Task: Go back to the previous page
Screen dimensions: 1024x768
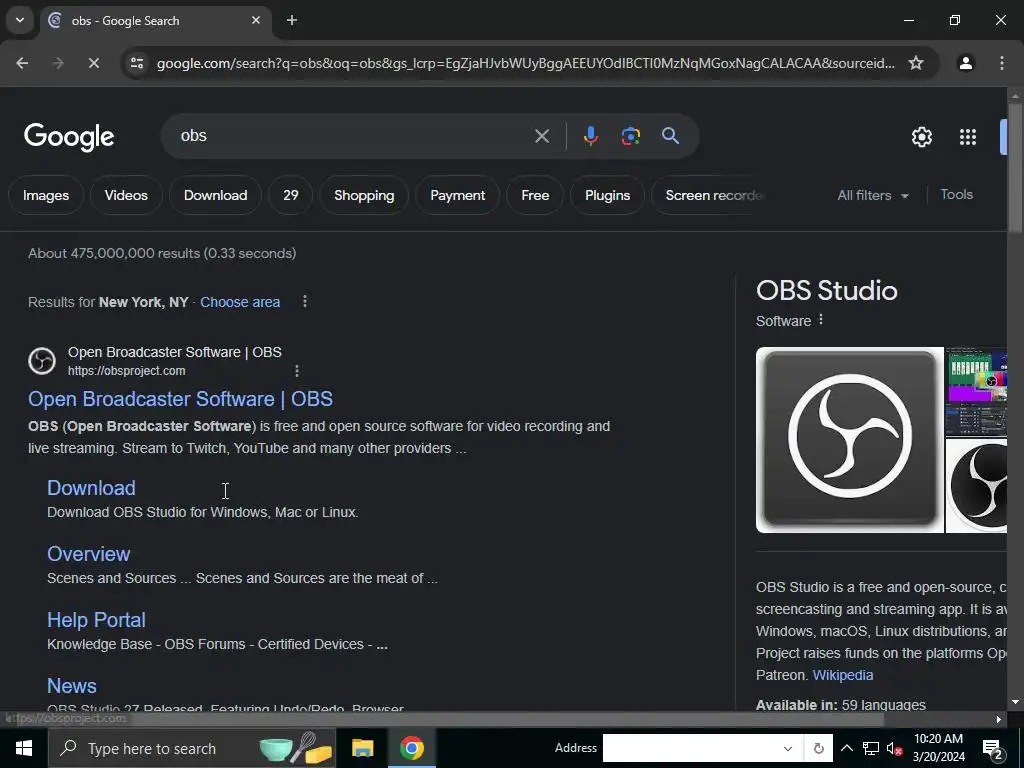Action: pyautogui.click(x=22, y=63)
